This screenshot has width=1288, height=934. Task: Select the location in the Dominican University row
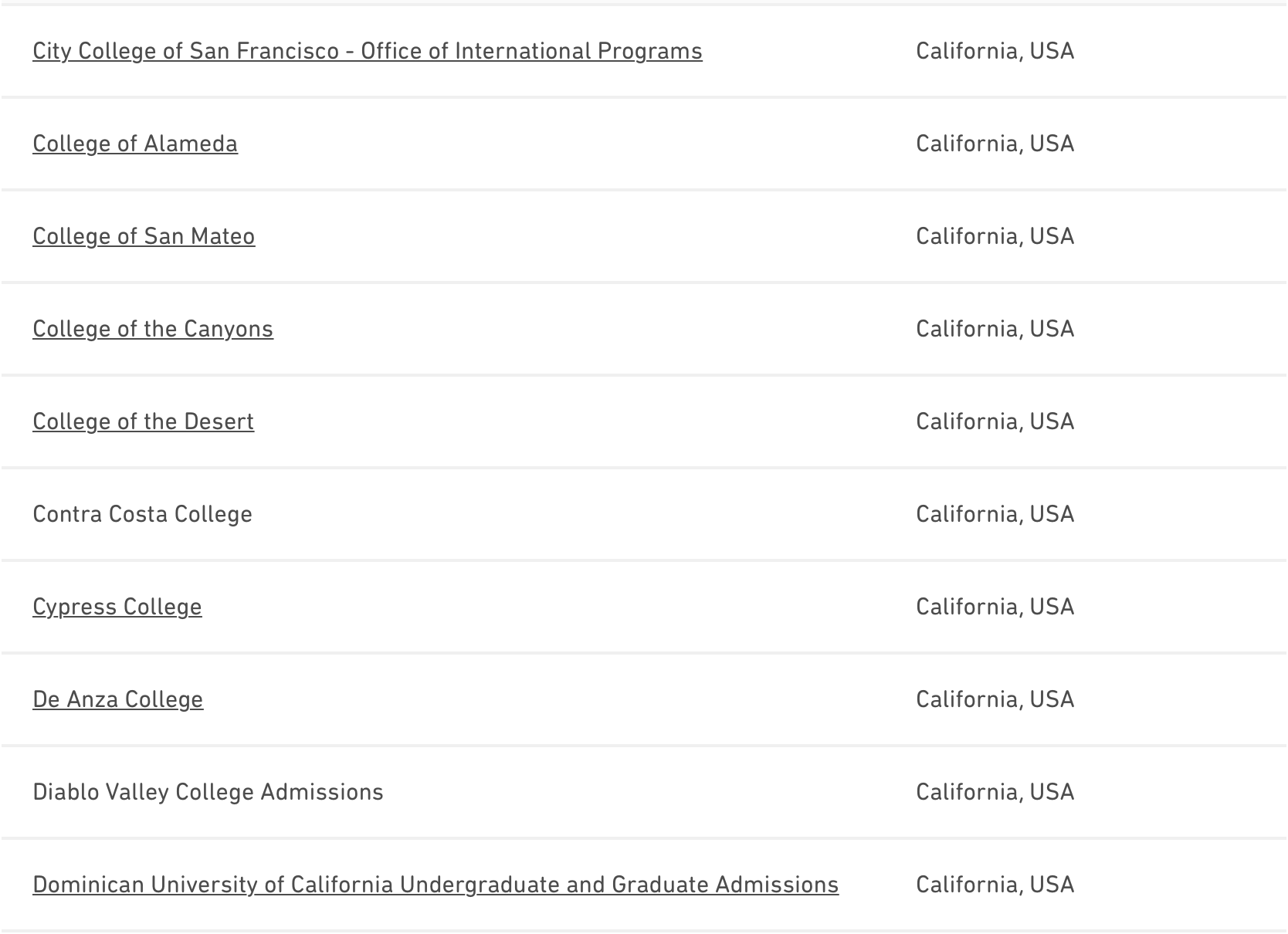[x=995, y=885]
